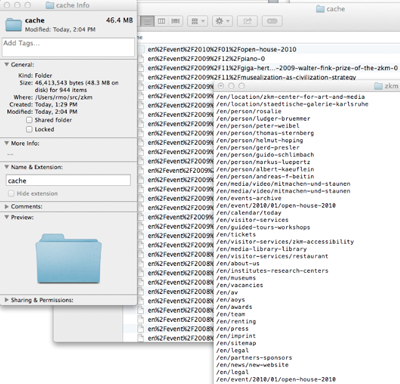Click line /en/imprint
This screenshot has width=400, height=384.
236,336
